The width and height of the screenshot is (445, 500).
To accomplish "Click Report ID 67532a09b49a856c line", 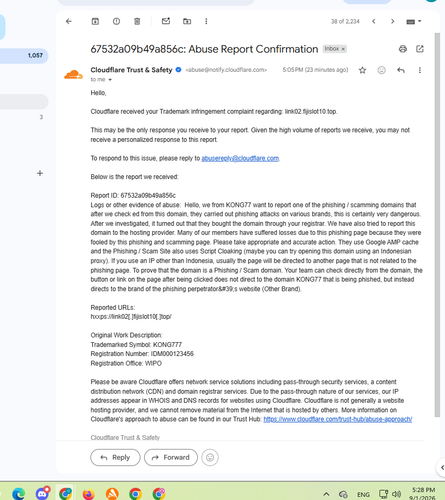I will pos(133,195).
